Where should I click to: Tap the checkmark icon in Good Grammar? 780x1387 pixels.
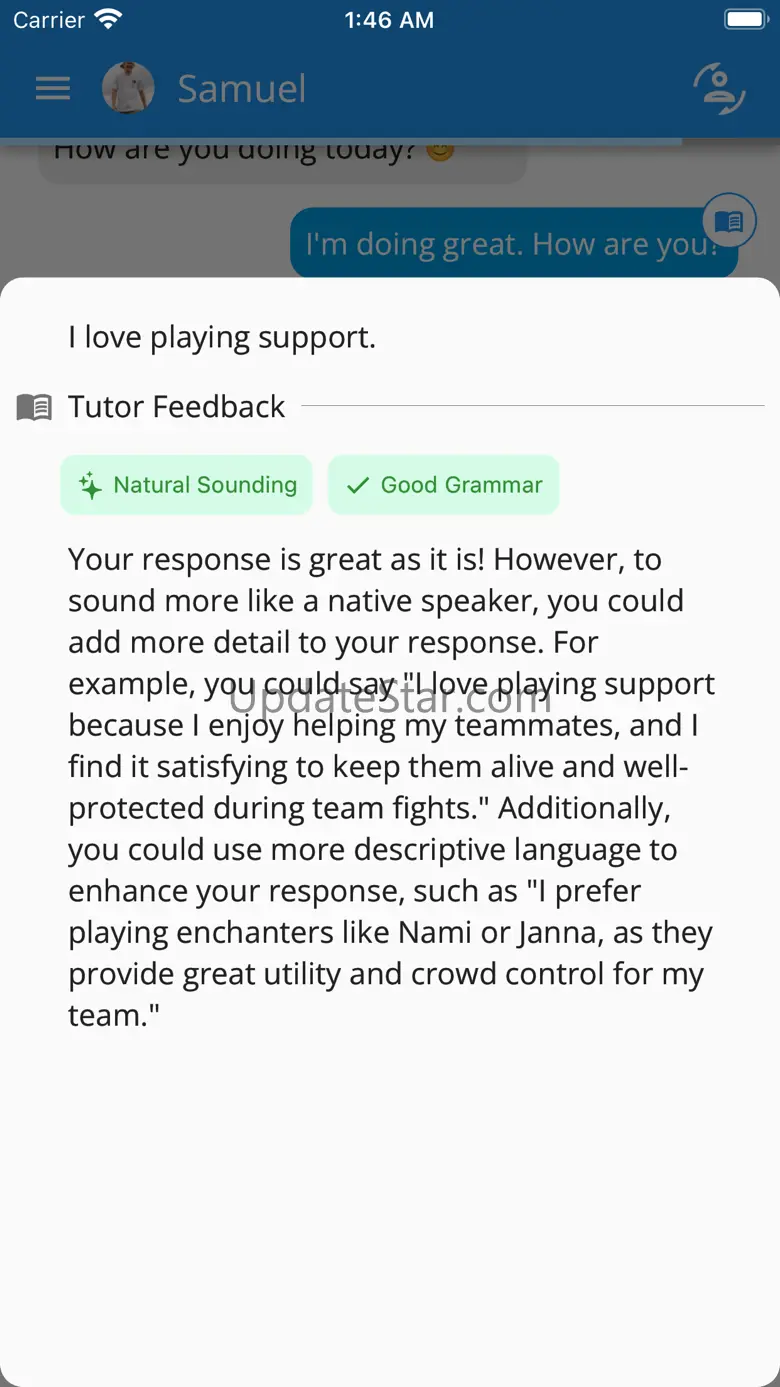(x=357, y=486)
